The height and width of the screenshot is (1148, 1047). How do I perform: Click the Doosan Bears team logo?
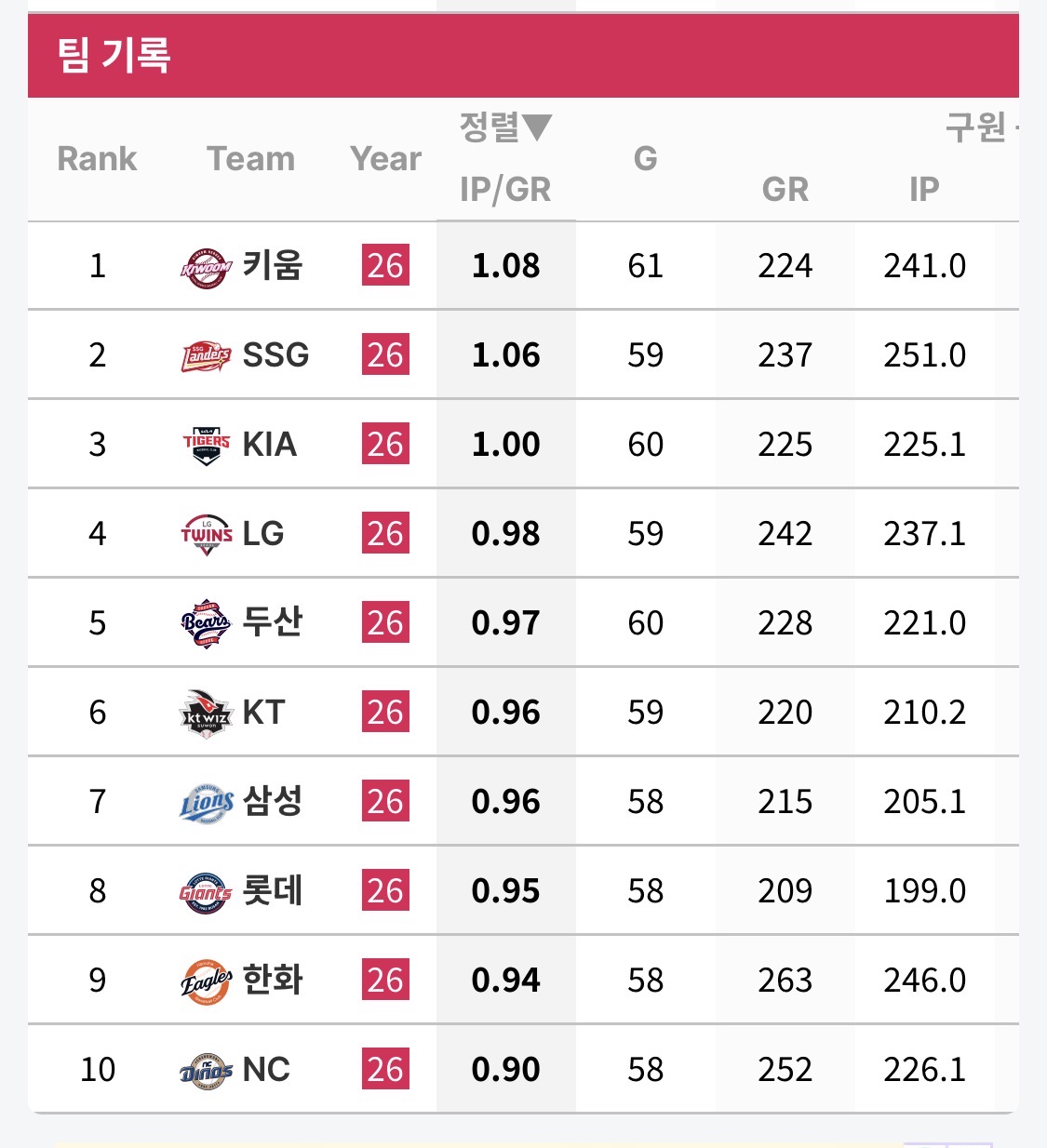point(206,623)
